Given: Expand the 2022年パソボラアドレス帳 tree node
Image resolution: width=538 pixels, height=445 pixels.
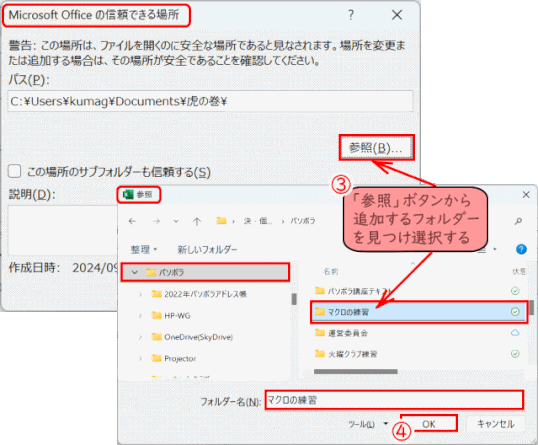Looking at the screenshot, I should pyautogui.click(x=140, y=294).
